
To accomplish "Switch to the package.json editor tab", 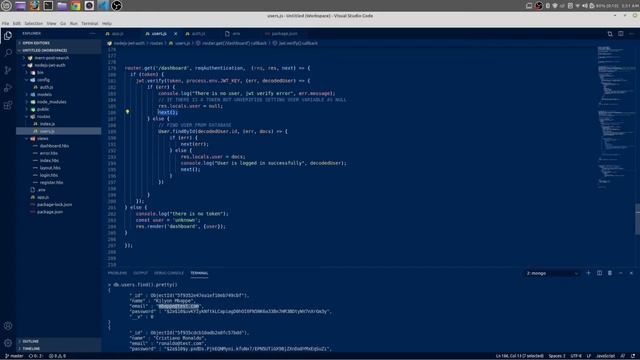I will coord(284,34).
